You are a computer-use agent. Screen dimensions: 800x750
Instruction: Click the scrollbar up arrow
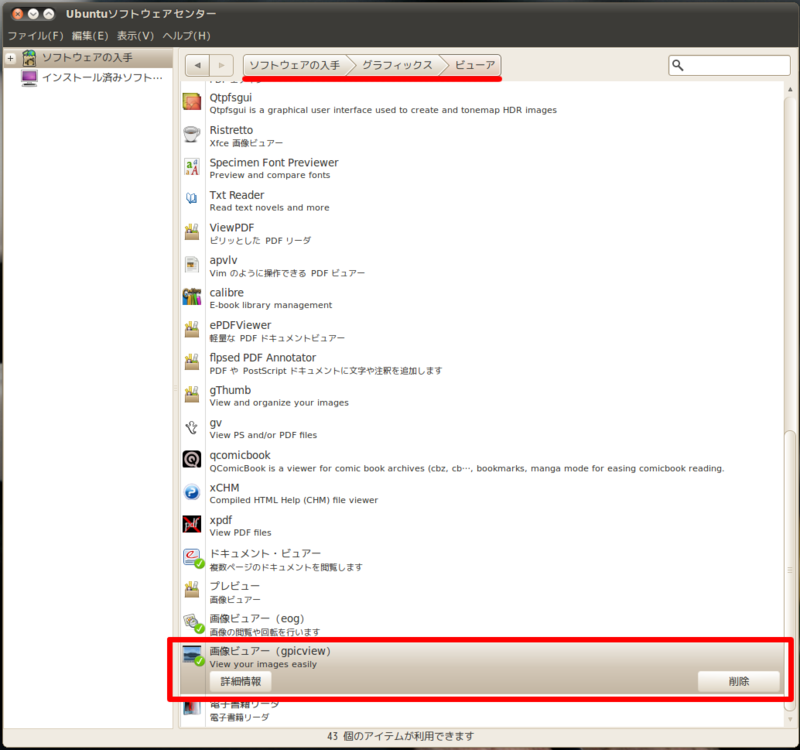[x=790, y=89]
